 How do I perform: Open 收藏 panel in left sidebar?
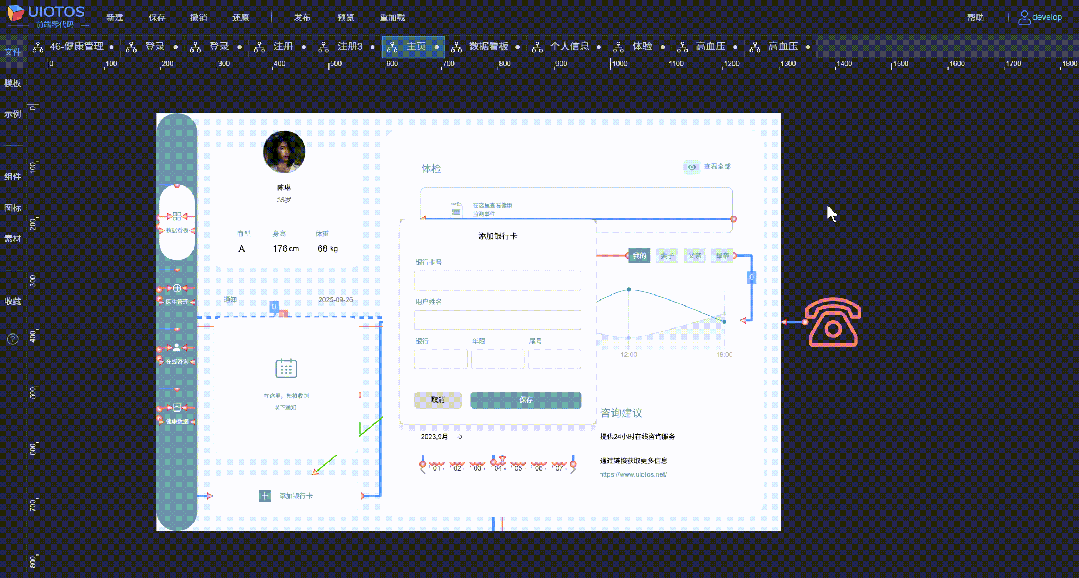pyautogui.click(x=12, y=301)
